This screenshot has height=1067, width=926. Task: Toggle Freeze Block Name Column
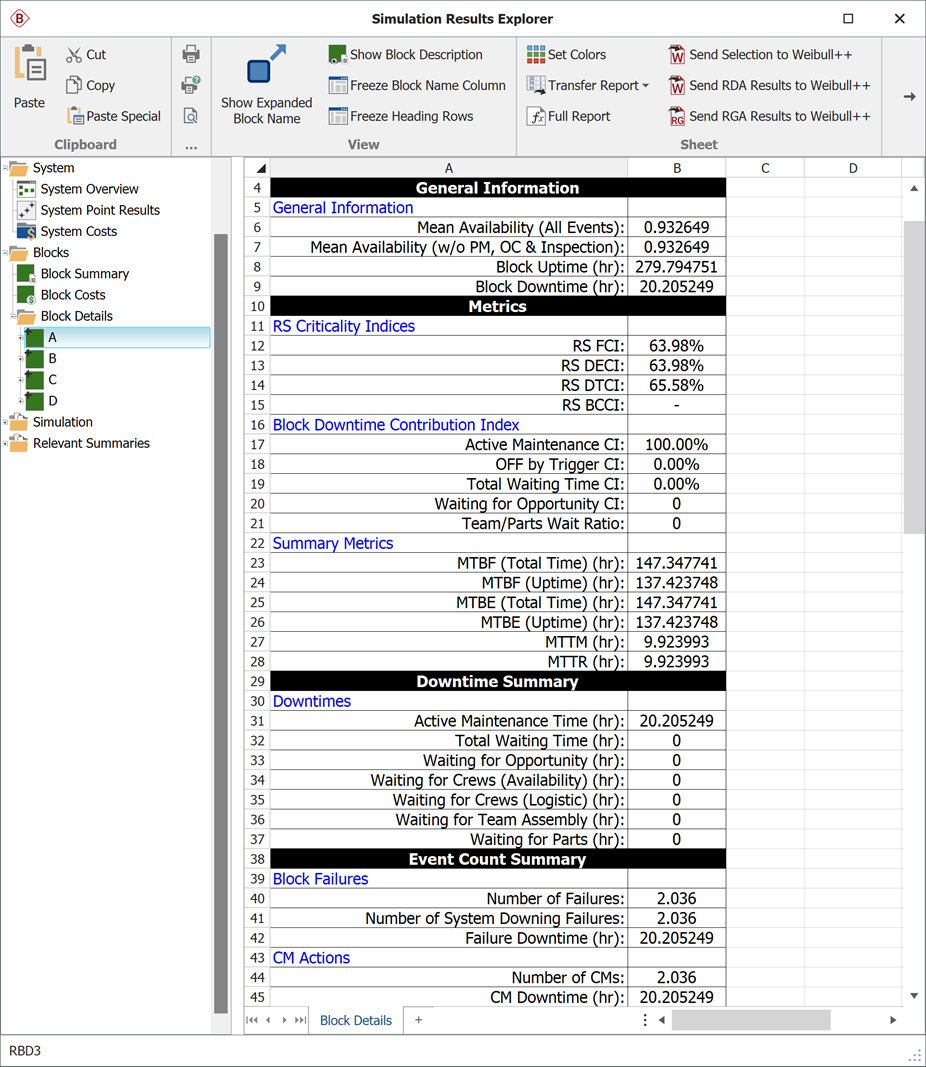point(417,86)
